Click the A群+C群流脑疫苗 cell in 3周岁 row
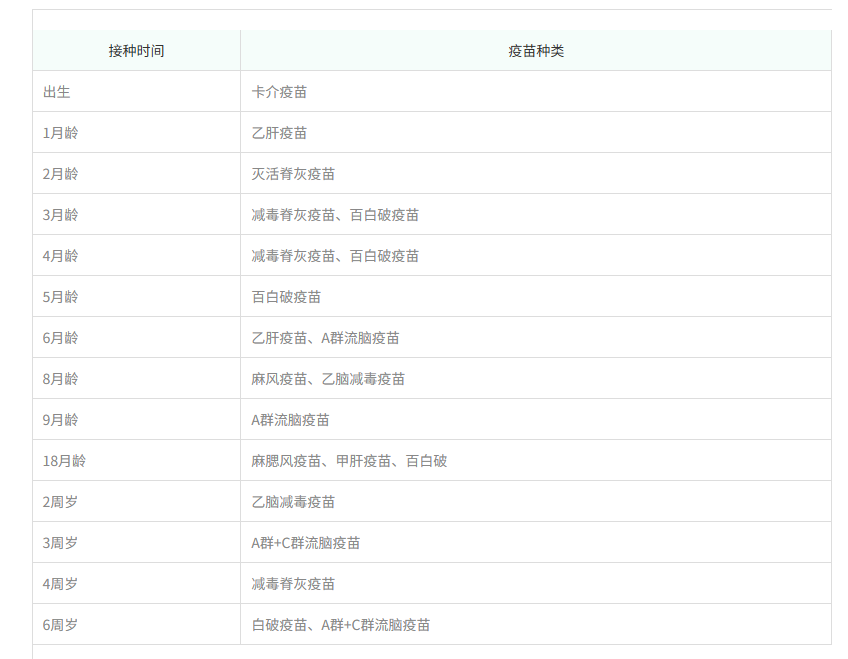 coord(535,543)
